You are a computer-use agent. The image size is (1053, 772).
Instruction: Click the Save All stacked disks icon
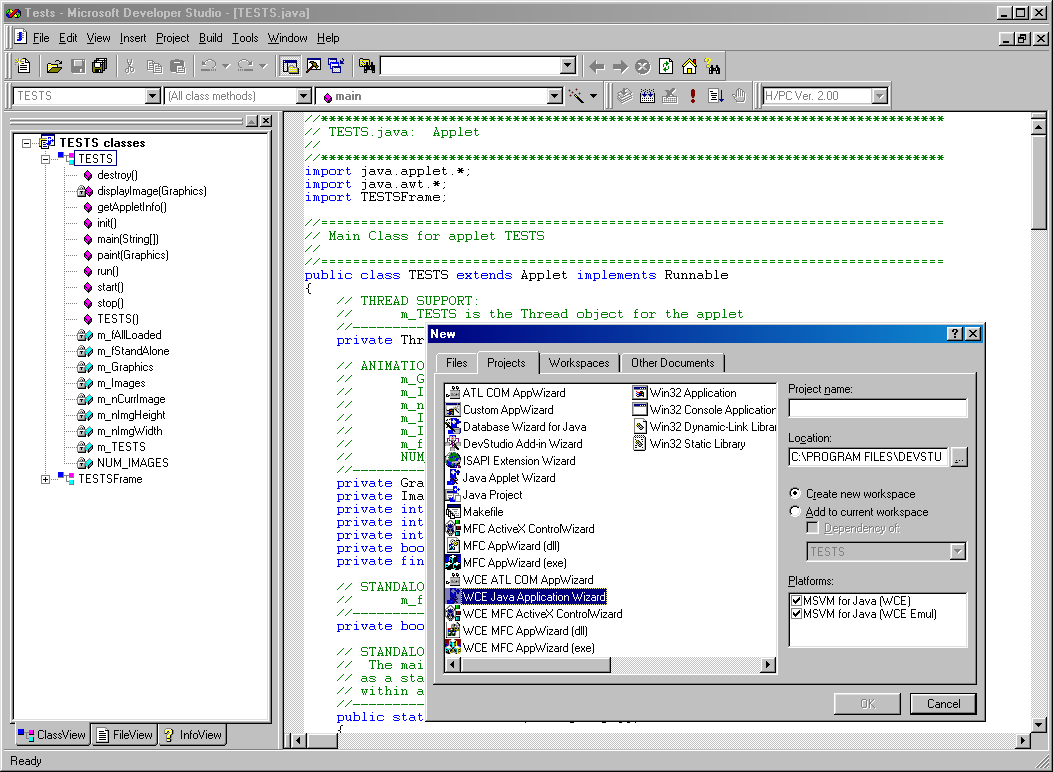[x=100, y=66]
